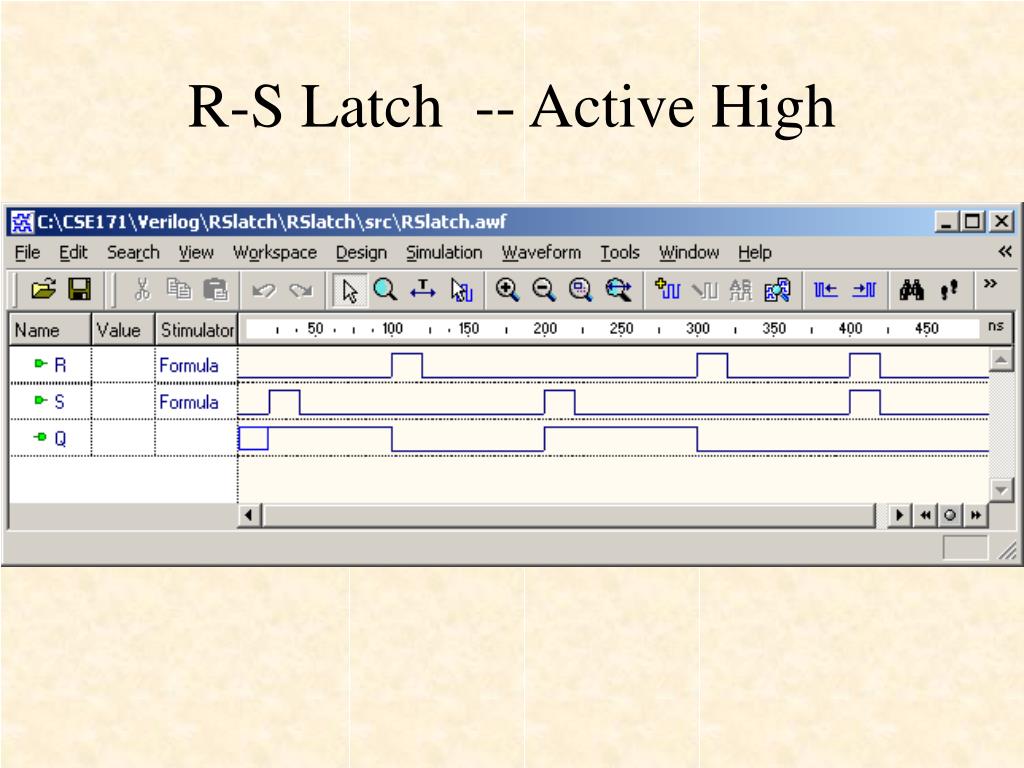Open Find with the binoculars icon

click(x=912, y=289)
